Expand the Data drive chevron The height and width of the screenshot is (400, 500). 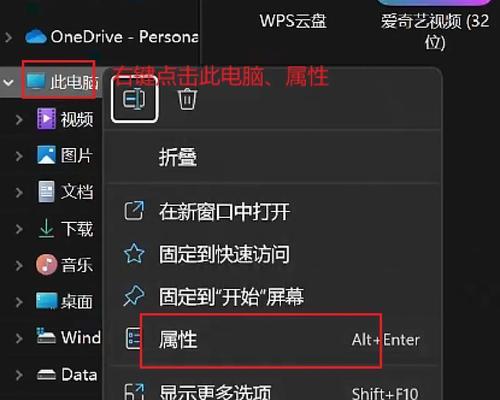tap(19, 375)
